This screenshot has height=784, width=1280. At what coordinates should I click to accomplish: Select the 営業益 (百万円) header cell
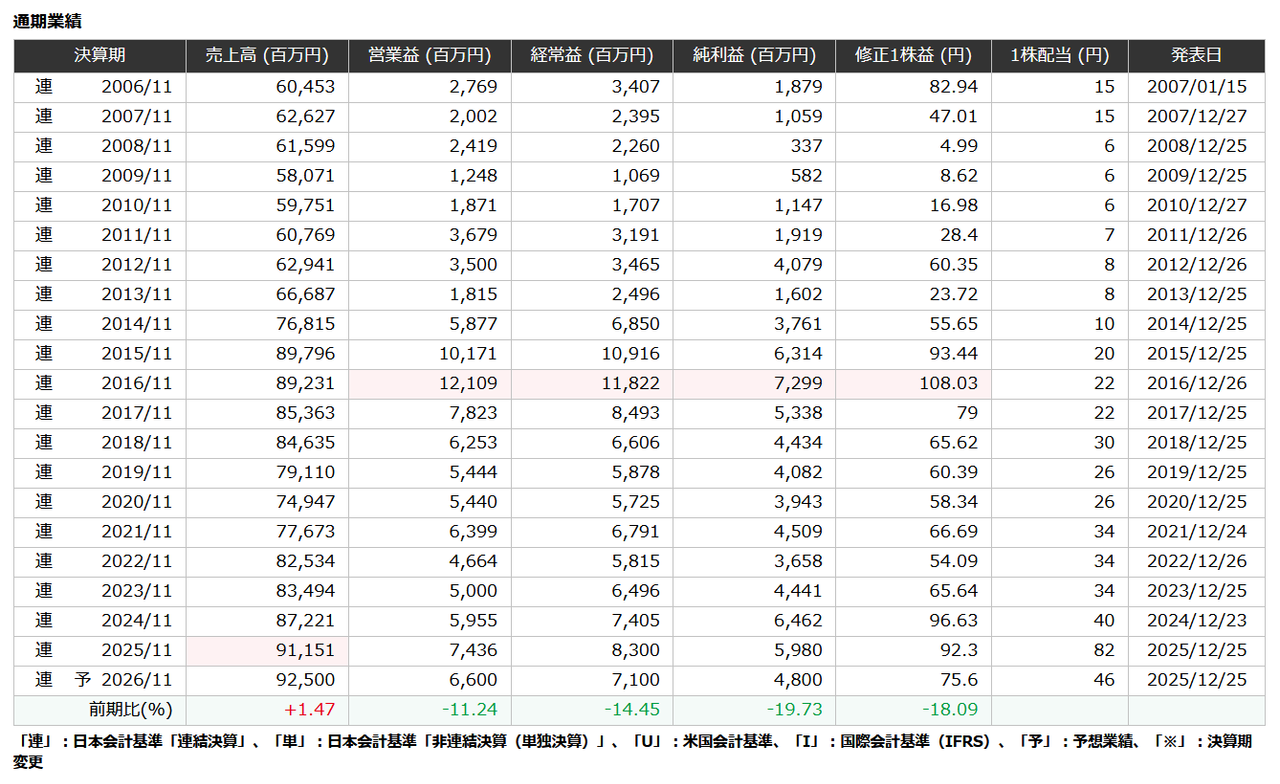(429, 56)
